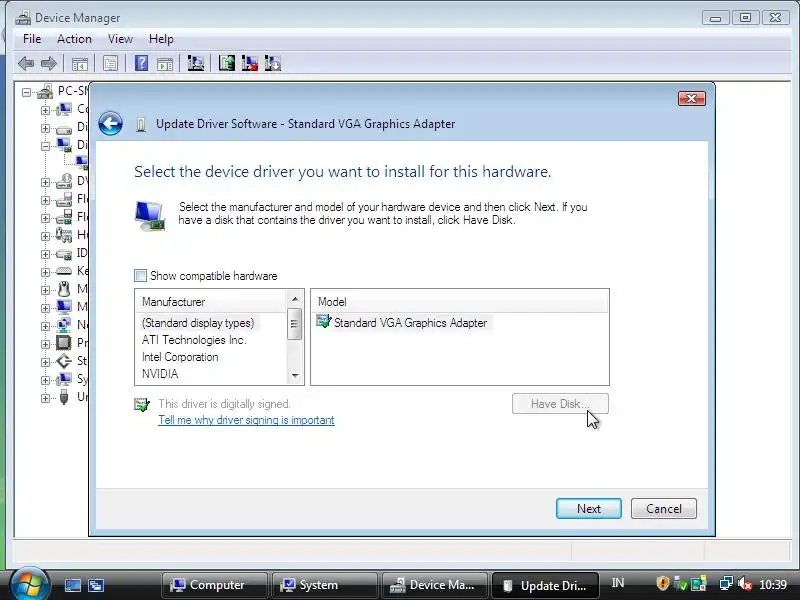The width and height of the screenshot is (800, 600).
Task: Select the display adapter child device icon
Action: point(82,163)
